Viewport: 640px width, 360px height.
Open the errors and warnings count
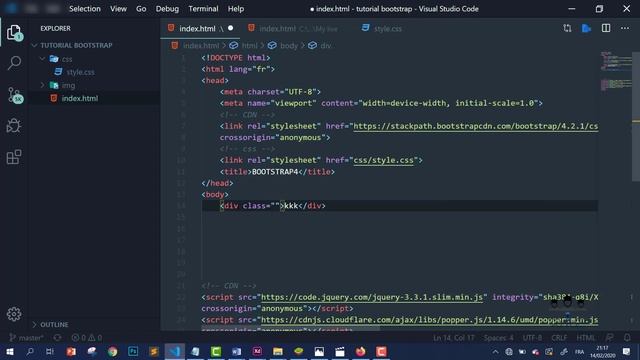[87, 338]
